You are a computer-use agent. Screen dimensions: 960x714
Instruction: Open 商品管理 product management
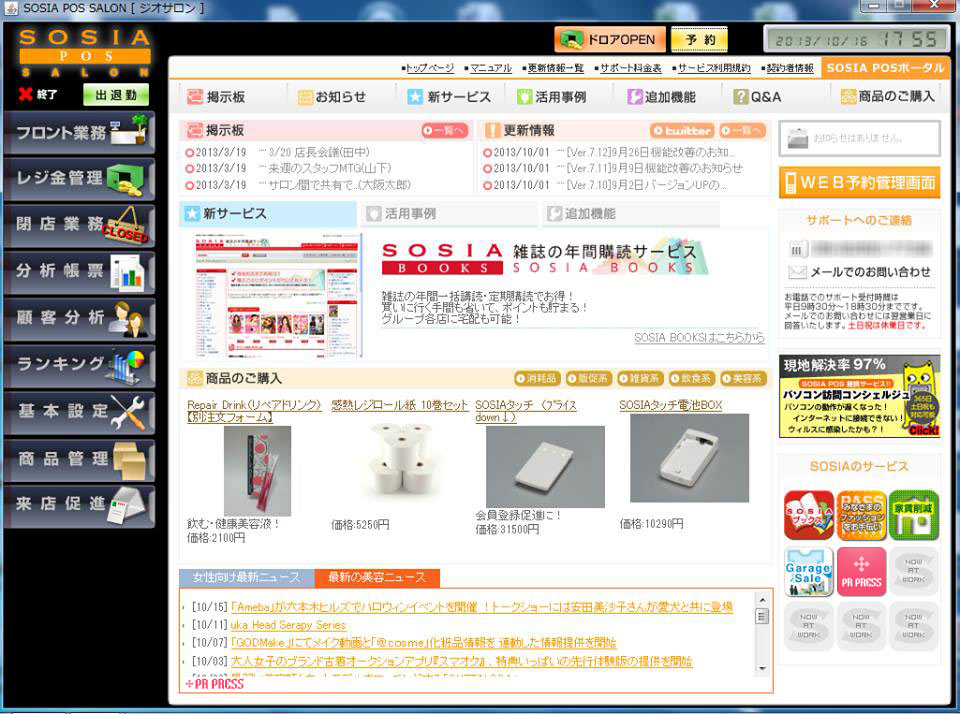(x=79, y=459)
